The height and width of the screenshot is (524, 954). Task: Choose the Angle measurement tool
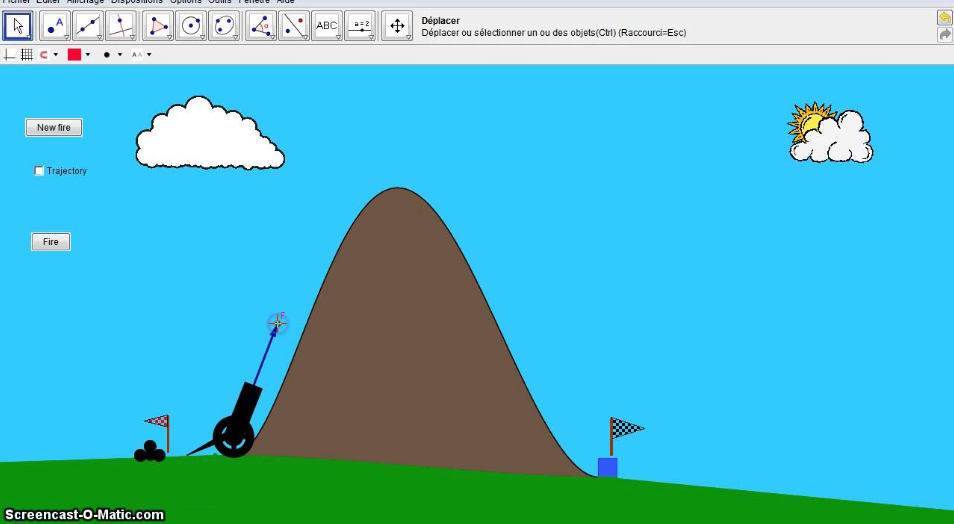[261, 26]
